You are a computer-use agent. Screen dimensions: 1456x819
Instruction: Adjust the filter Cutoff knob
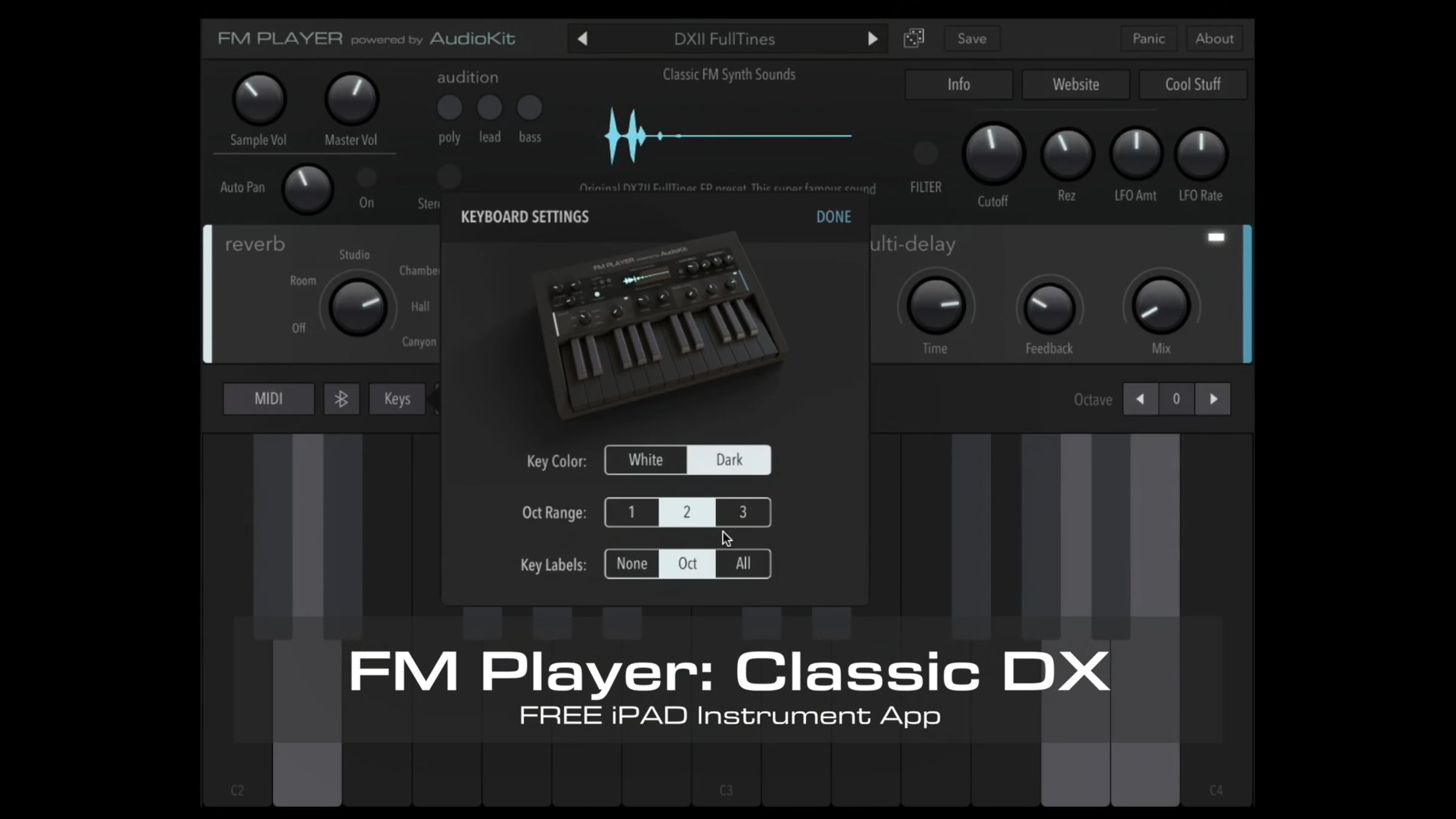993,153
